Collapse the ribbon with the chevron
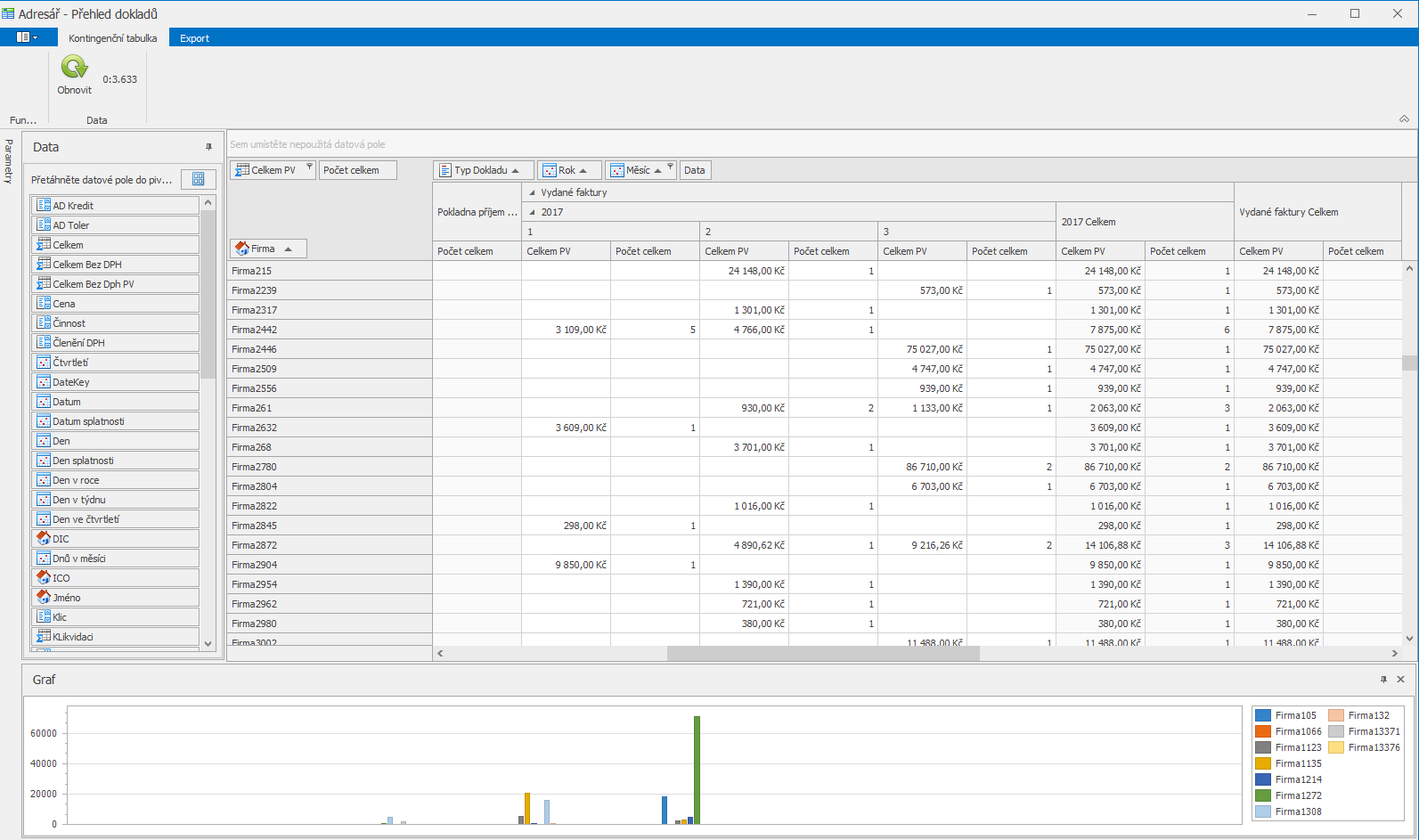The image size is (1419, 840). (x=1404, y=119)
